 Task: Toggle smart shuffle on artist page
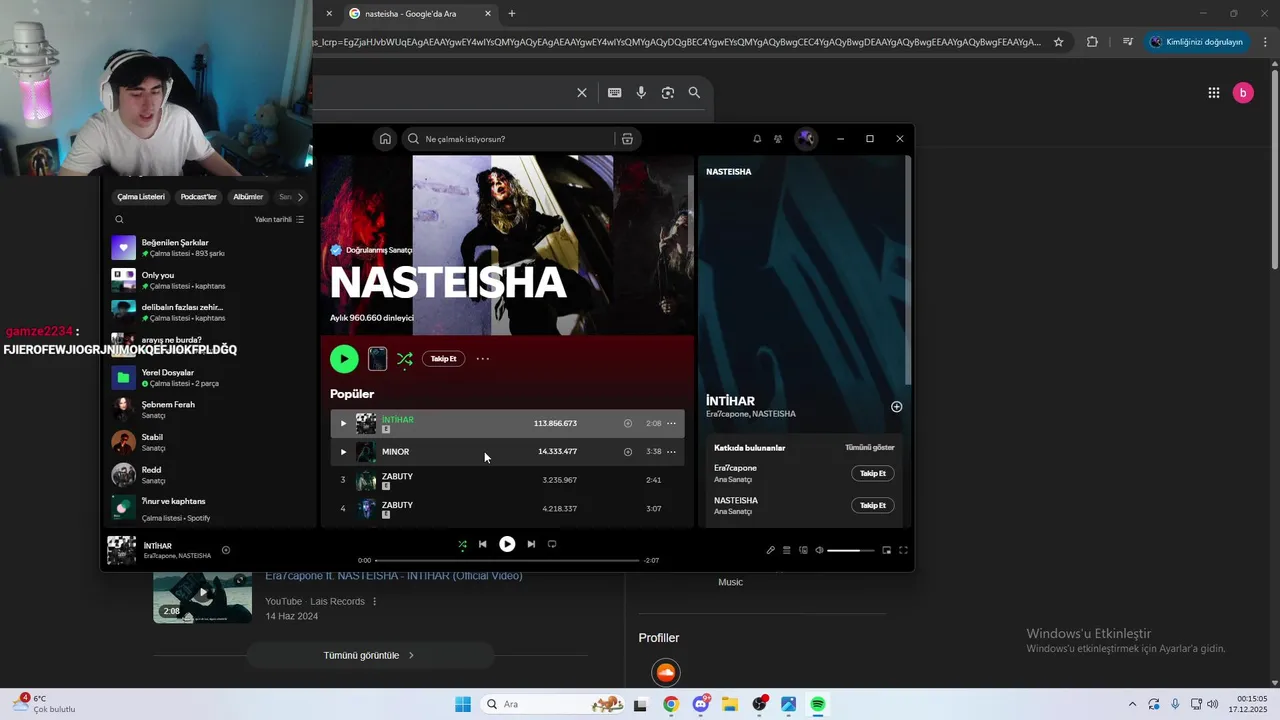[x=404, y=358]
